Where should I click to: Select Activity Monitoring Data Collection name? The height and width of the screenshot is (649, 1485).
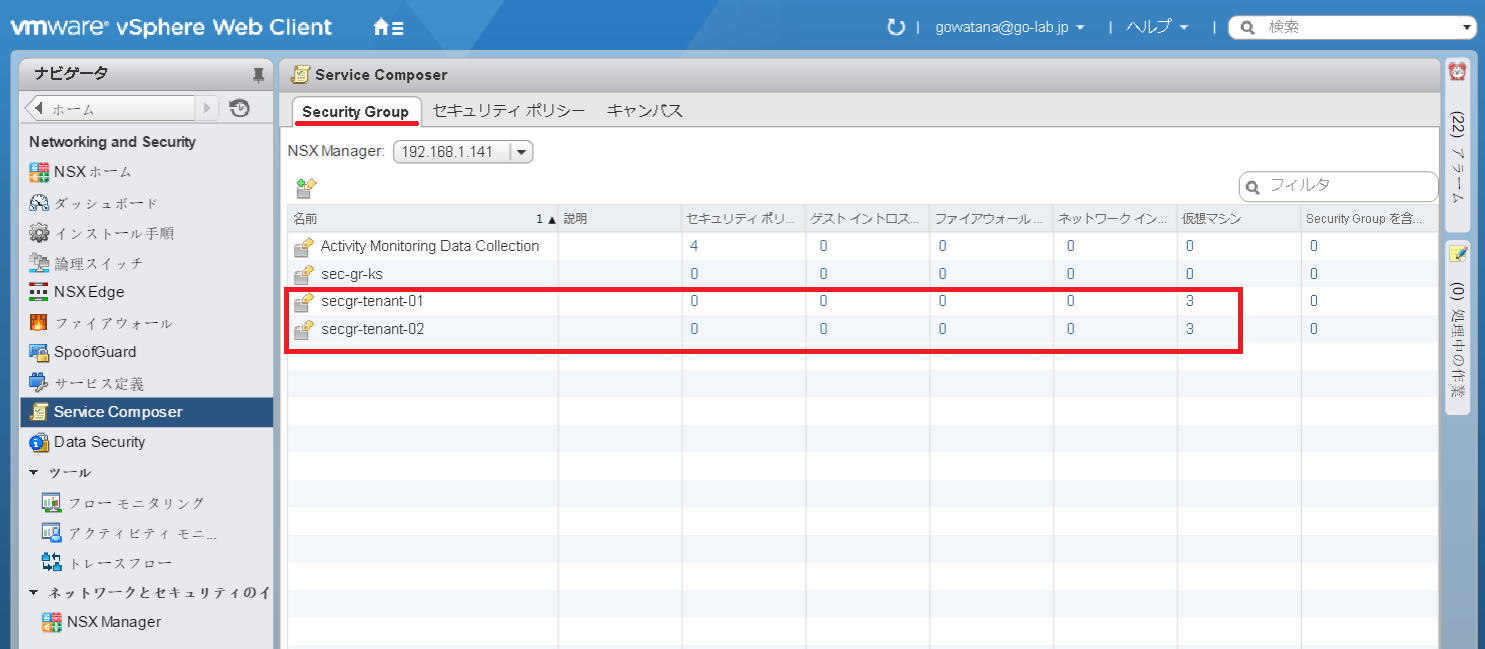(430, 246)
